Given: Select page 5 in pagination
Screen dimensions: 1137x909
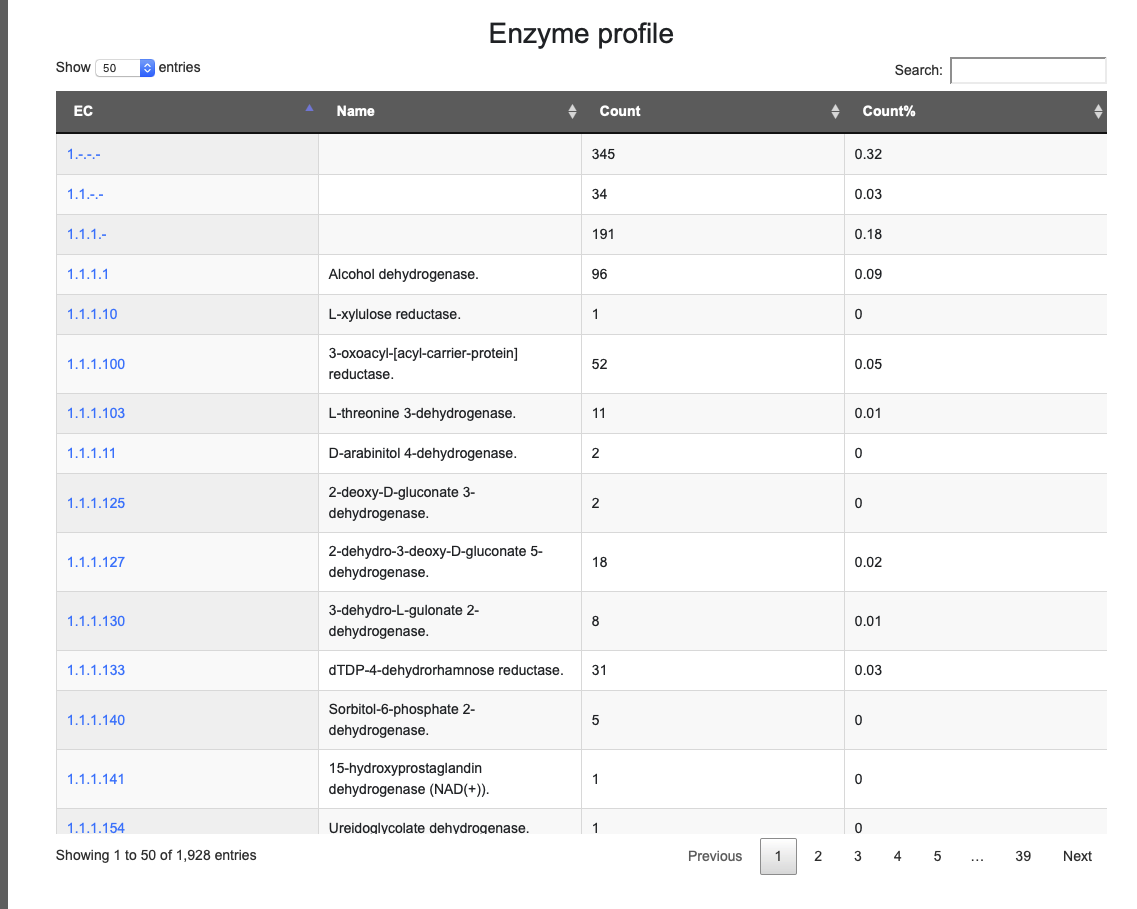Looking at the screenshot, I should coord(937,856).
